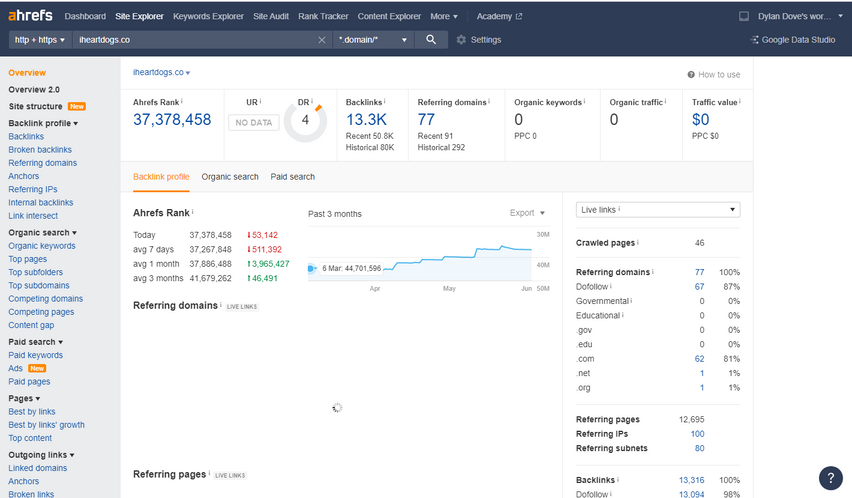Viewport: 852px width, 498px height.
Task: Click the Backlinks count 13,316
Action: click(691, 480)
